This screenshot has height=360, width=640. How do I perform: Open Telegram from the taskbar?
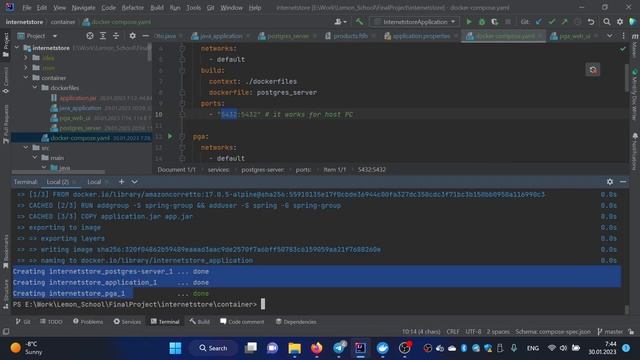[339, 348]
